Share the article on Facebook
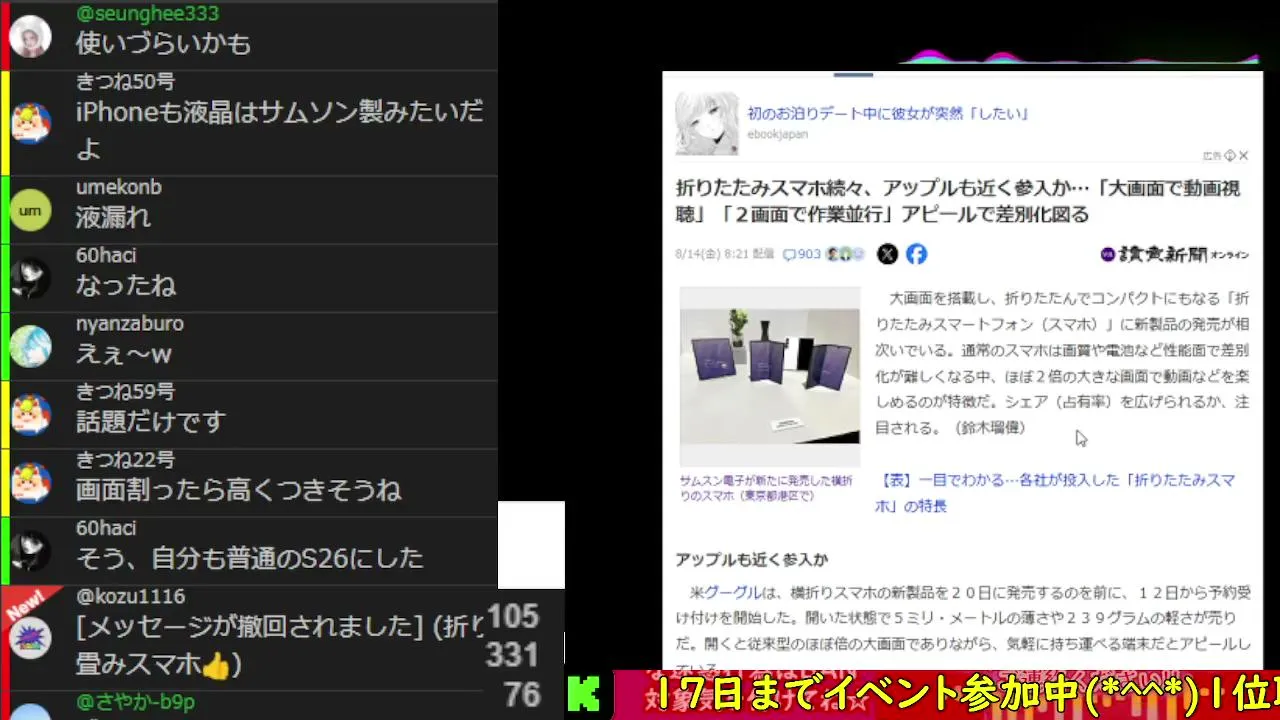Image resolution: width=1280 pixels, height=720 pixels. 916,254
